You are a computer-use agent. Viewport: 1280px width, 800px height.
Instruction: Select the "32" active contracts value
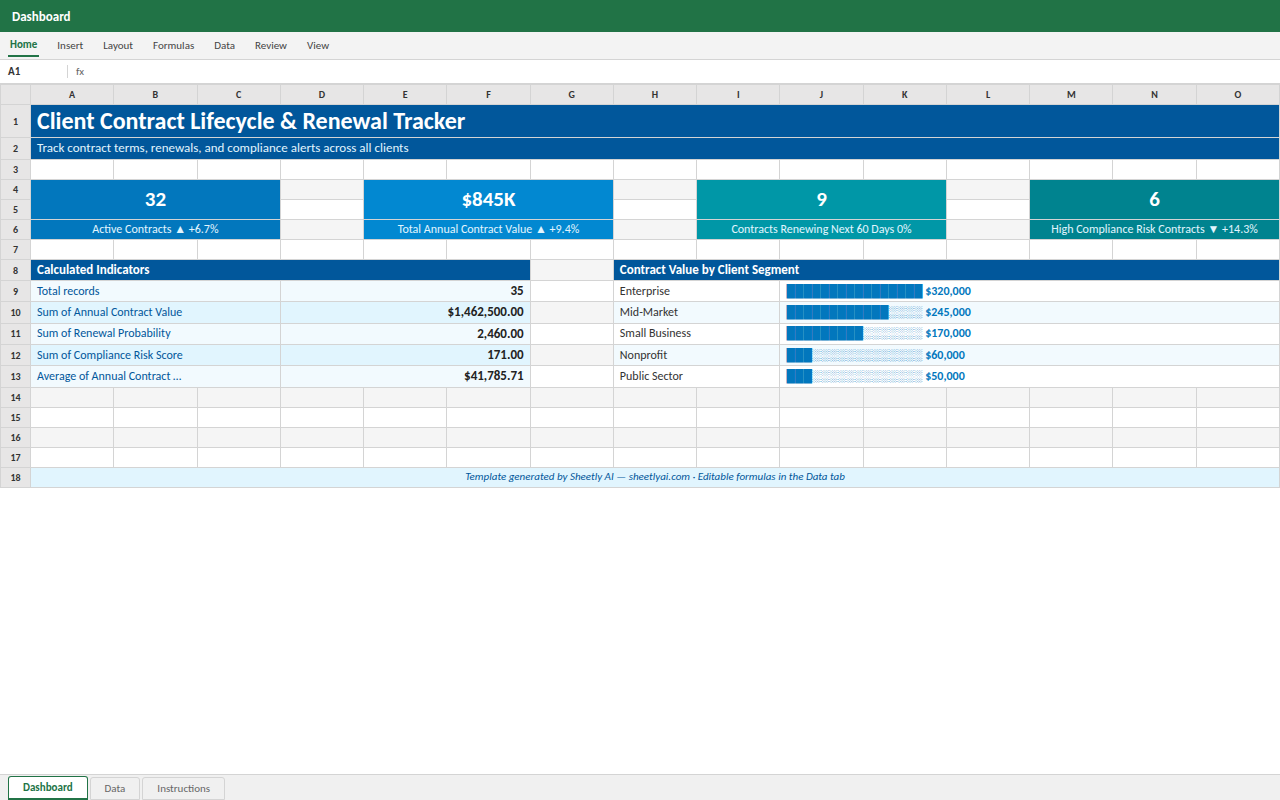pyautogui.click(x=156, y=200)
